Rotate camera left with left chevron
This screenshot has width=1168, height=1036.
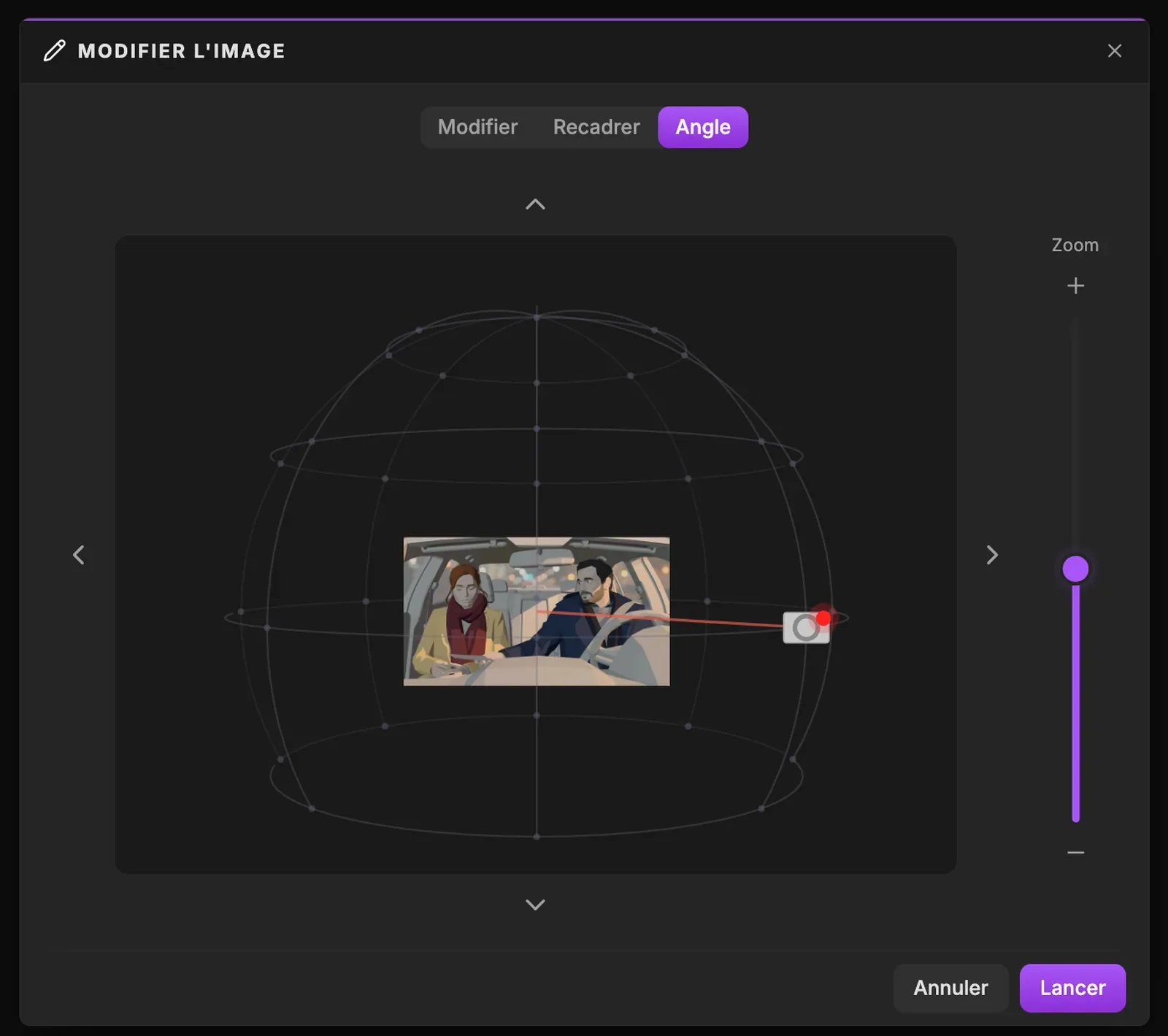[x=79, y=555]
